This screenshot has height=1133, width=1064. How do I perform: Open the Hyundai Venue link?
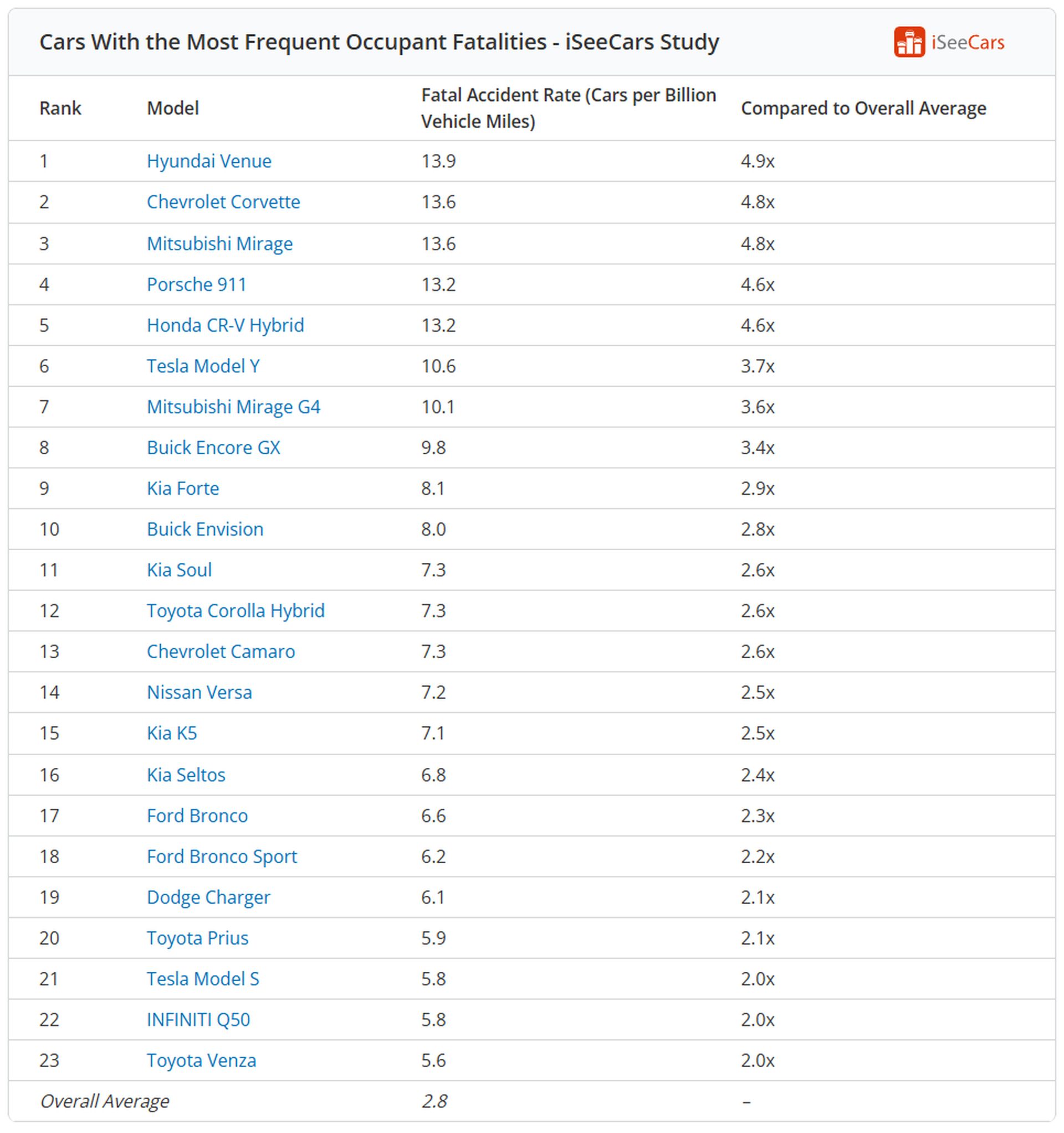(x=209, y=161)
